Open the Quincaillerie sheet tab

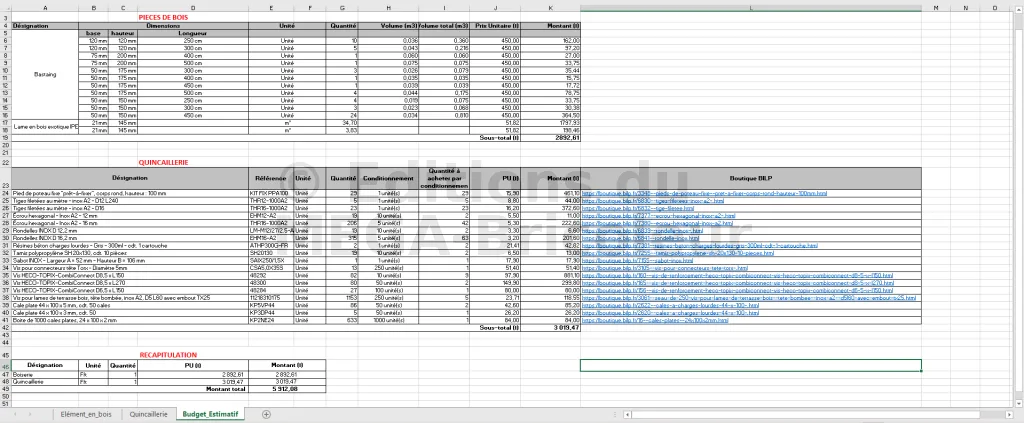point(148,414)
